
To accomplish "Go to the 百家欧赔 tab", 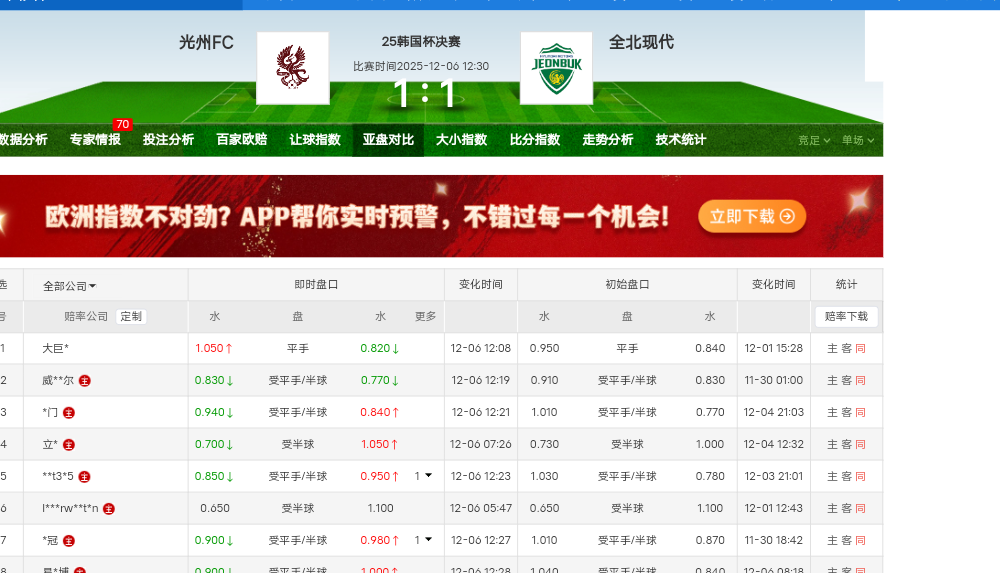I will point(242,140).
